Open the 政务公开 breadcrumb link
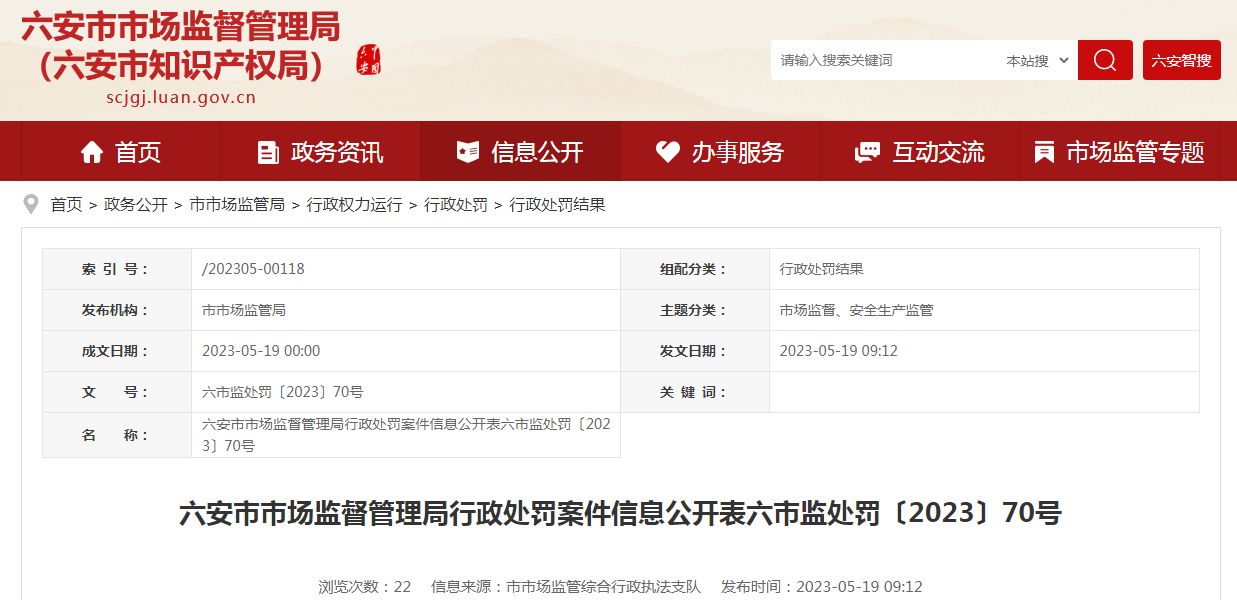 pyautogui.click(x=136, y=205)
